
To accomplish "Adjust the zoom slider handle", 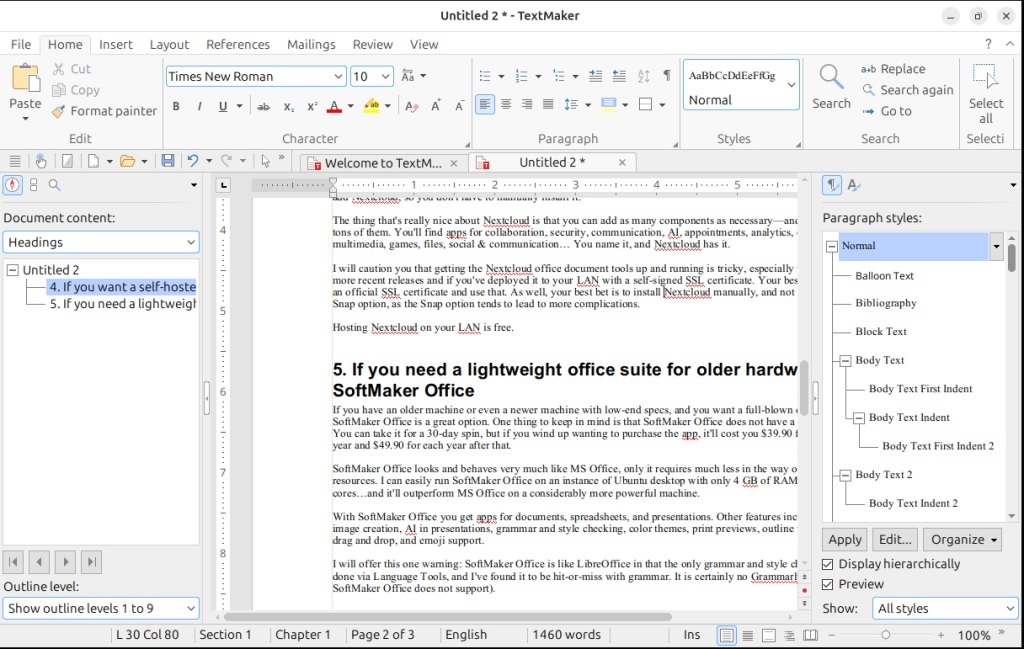I will [886, 635].
